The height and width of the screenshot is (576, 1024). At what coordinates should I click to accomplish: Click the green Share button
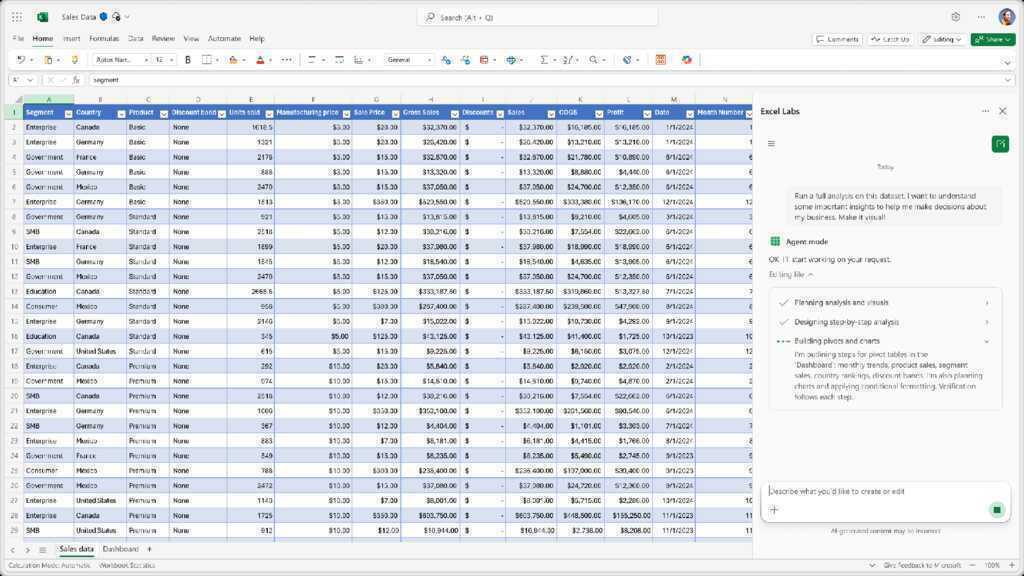click(994, 39)
